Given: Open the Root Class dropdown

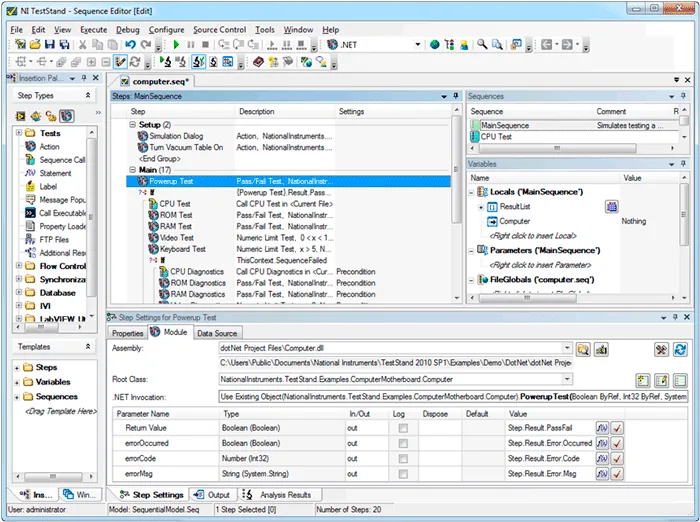Looking at the screenshot, I should (567, 379).
